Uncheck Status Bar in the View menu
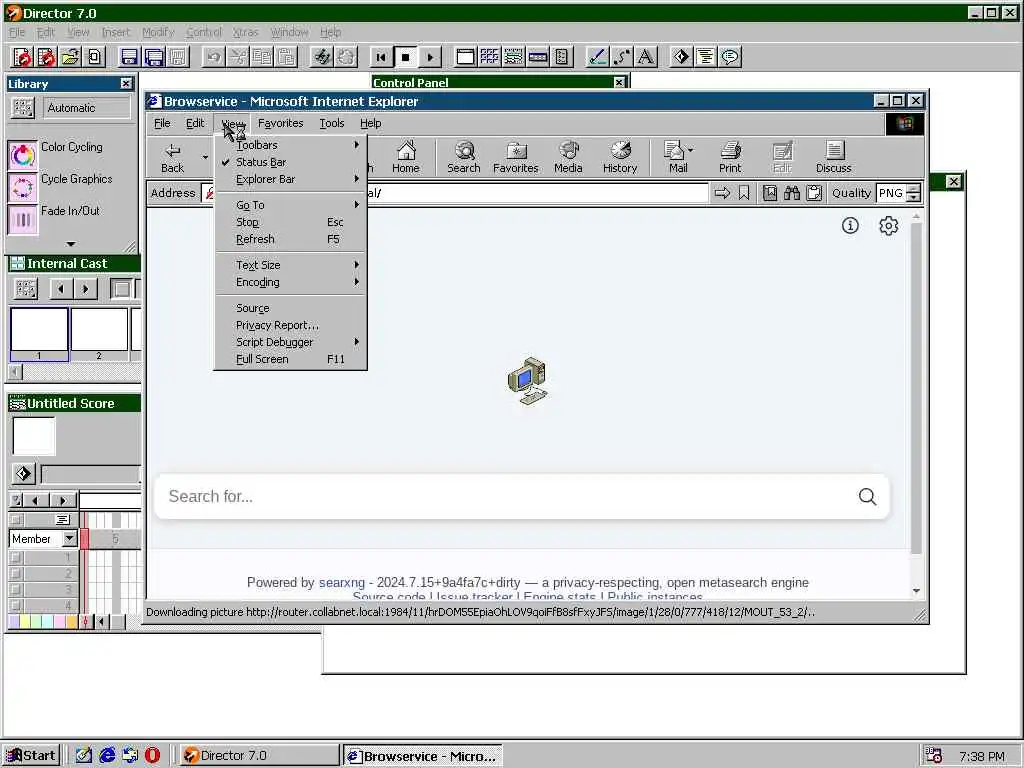This screenshot has height=768, width=1024. click(291, 162)
